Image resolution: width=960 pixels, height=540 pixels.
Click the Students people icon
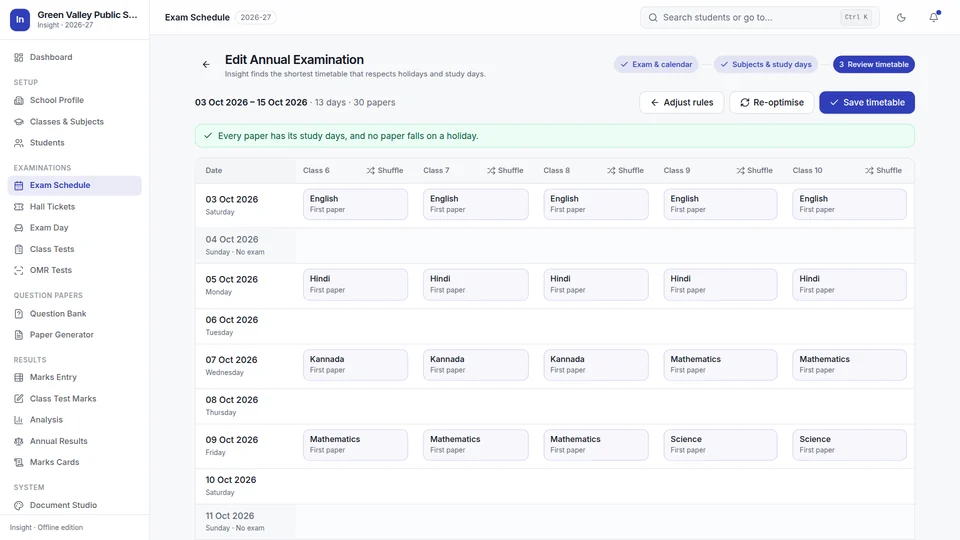(x=19, y=143)
